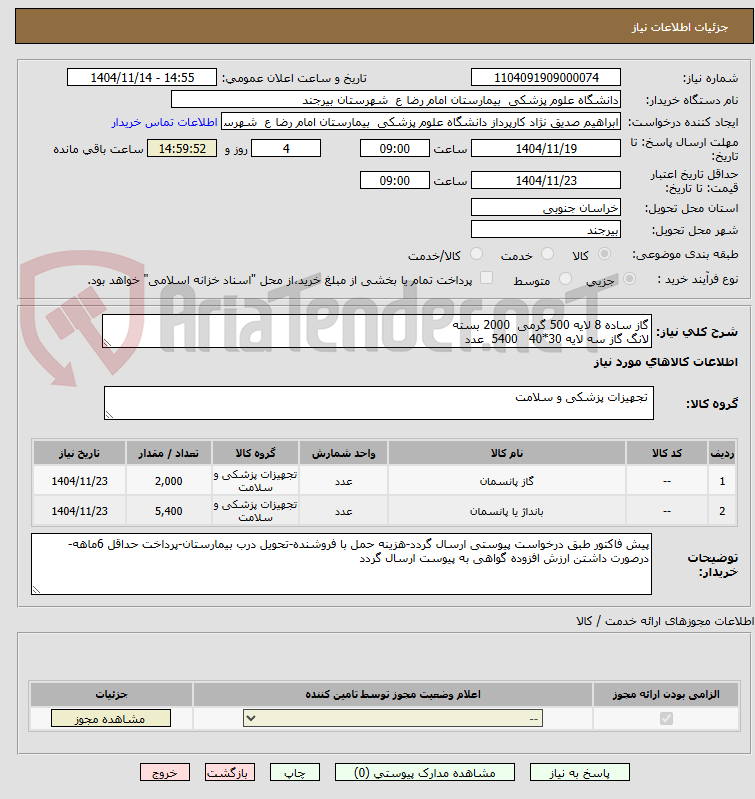
Task: Click the row number 2 cell of بانداژ یا پانسمان
Action: pos(722,511)
